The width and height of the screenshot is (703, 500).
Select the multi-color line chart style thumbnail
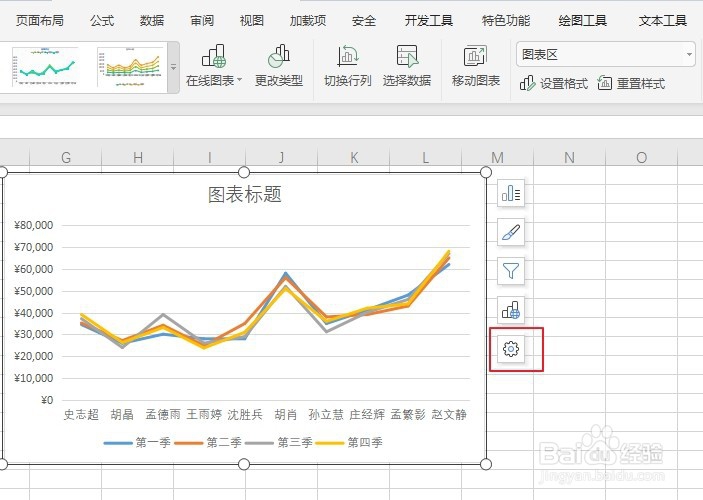point(130,67)
